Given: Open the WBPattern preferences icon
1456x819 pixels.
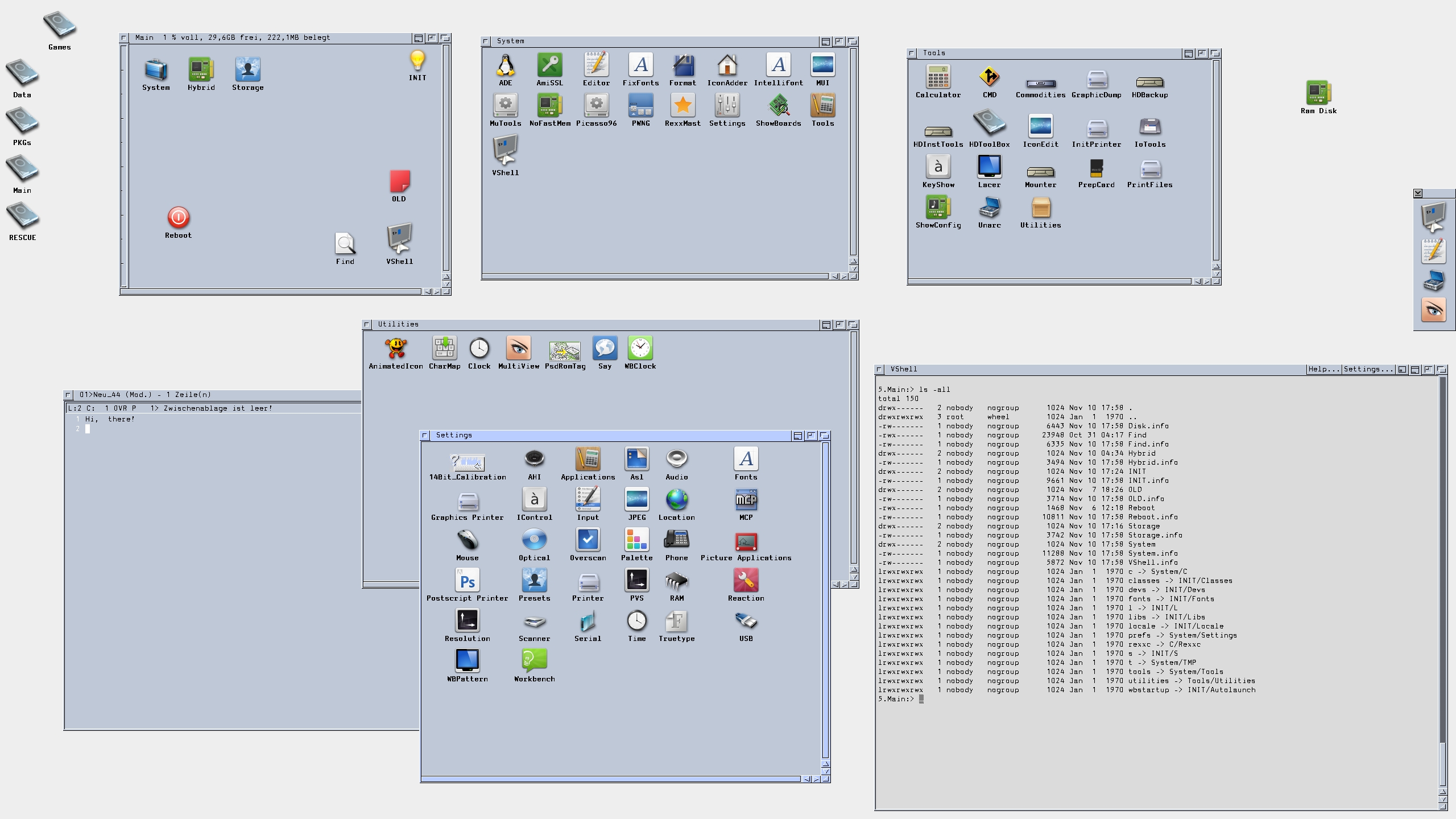Looking at the screenshot, I should pos(467,661).
